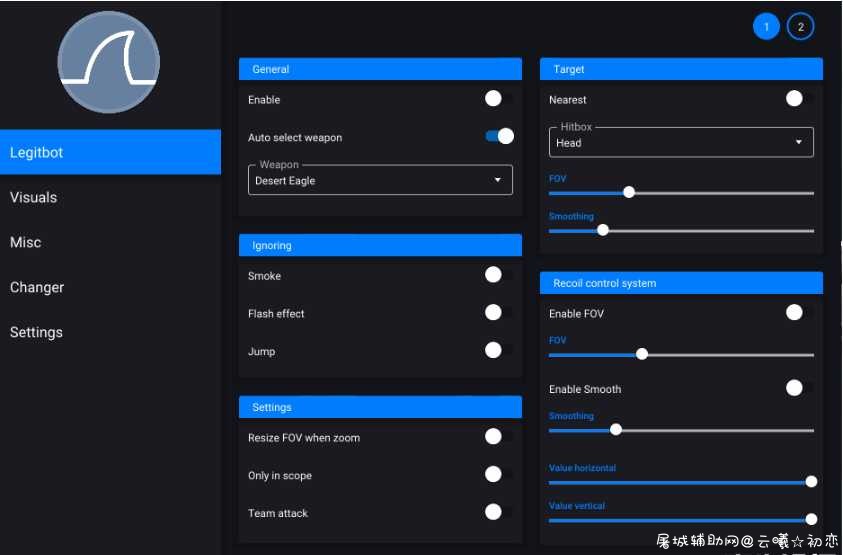Disable Auto select weapon toggle

pos(499,136)
